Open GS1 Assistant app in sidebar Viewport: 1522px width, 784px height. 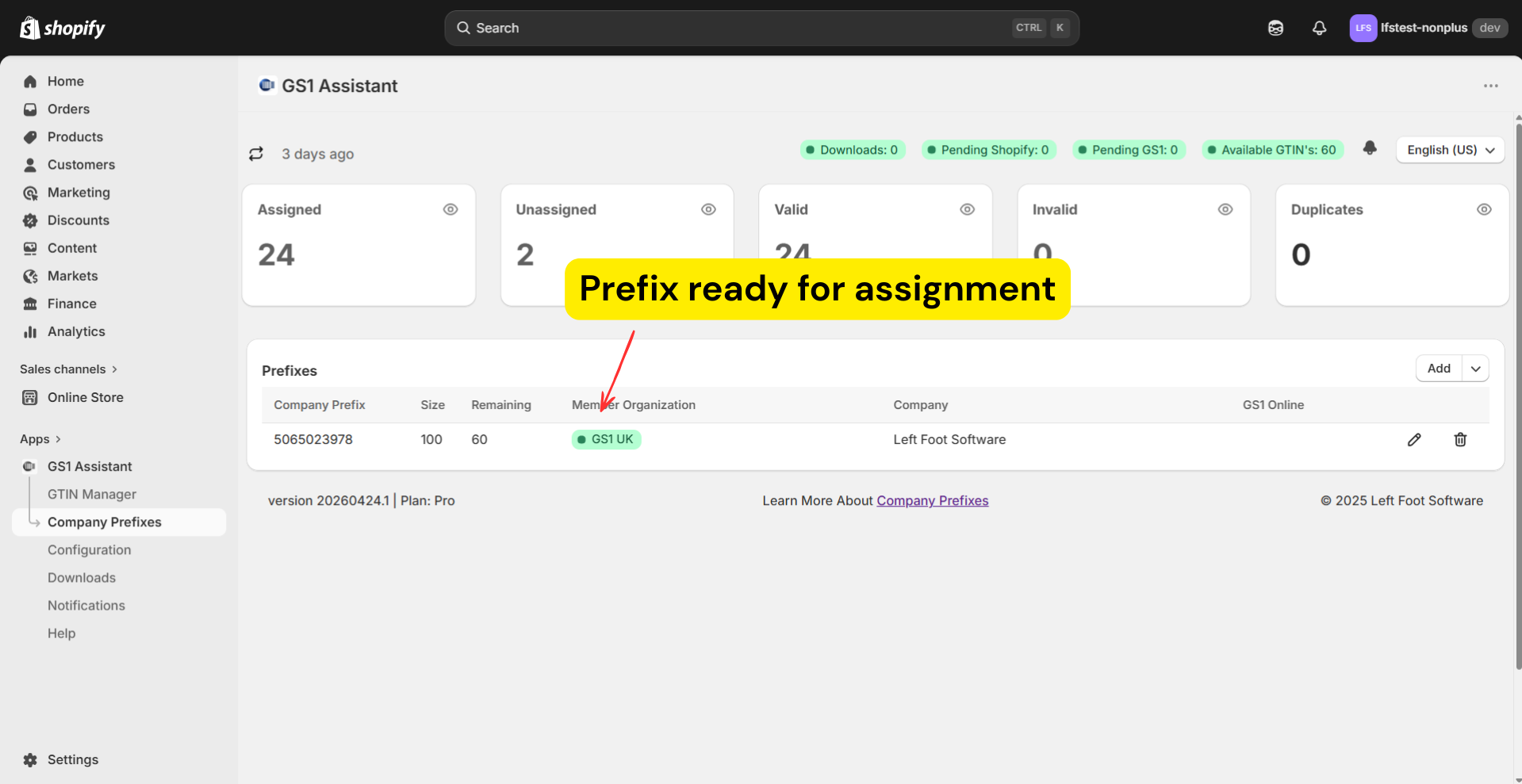pos(90,466)
